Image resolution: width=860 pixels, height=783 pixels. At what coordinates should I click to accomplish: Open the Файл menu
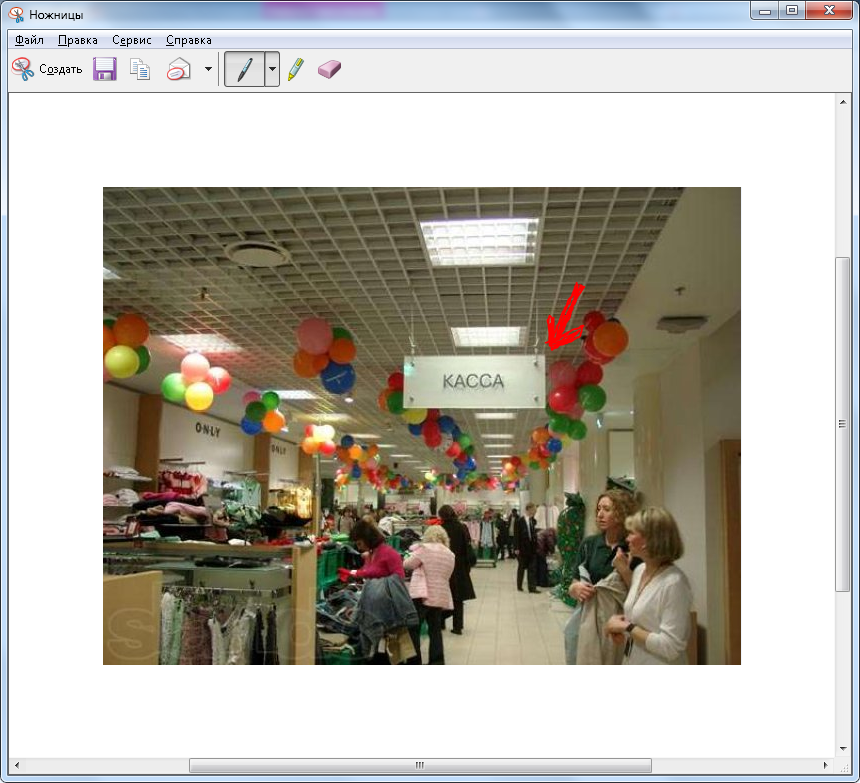(x=29, y=40)
